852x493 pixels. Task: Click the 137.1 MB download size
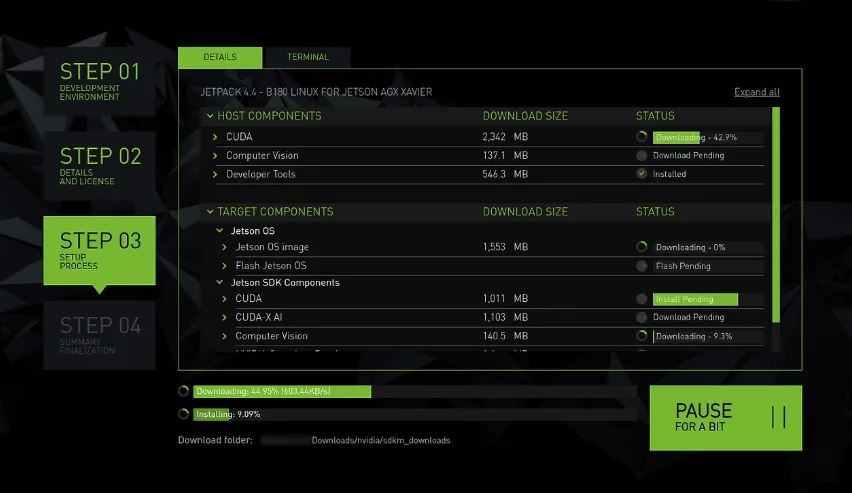[505, 155]
